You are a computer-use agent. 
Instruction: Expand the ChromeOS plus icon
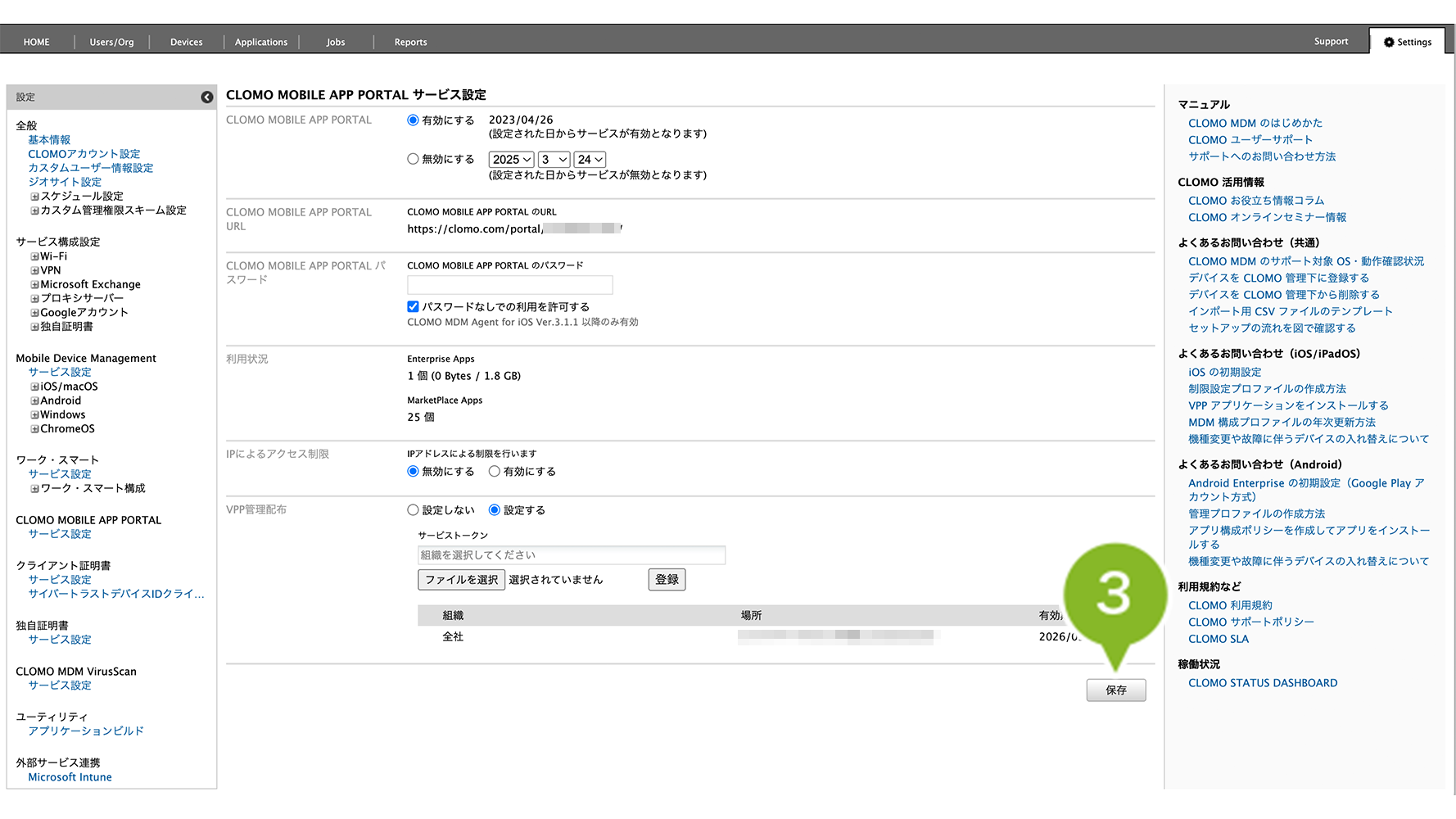point(35,429)
